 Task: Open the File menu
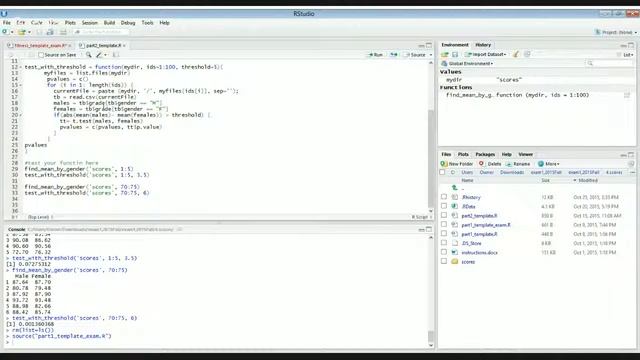point(7,23)
